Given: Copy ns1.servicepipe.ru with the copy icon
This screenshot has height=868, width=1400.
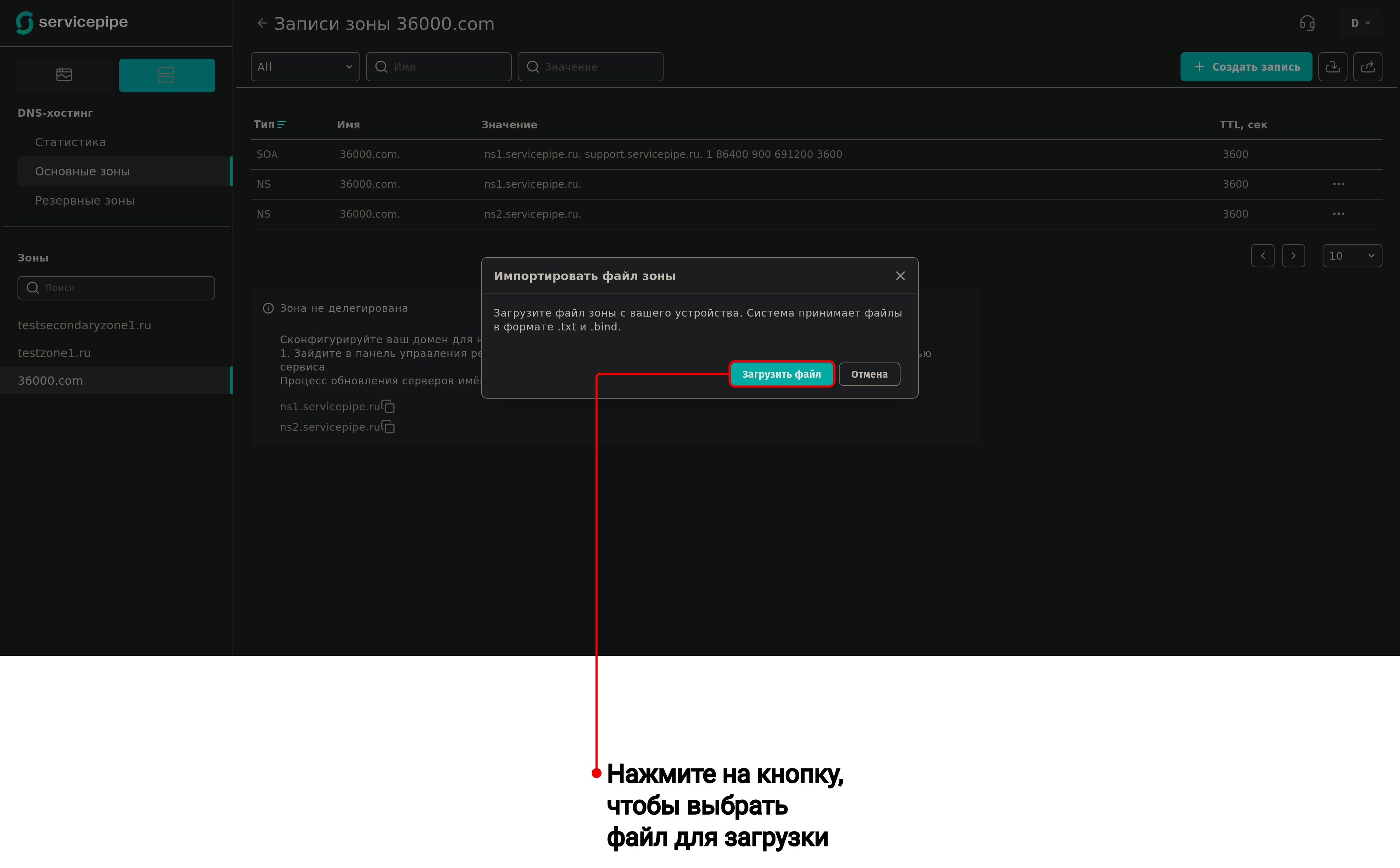Looking at the screenshot, I should point(388,407).
